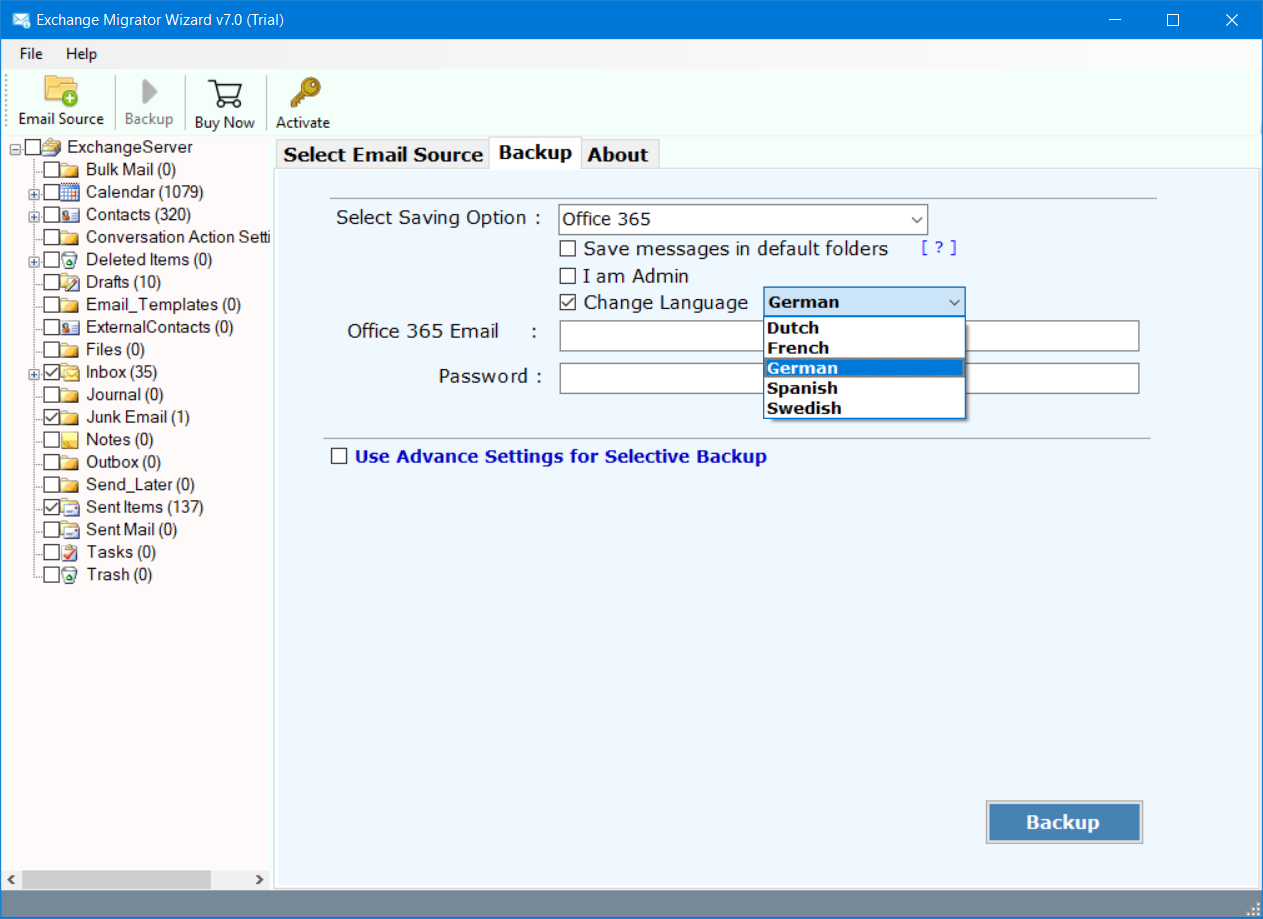Viewport: 1263px width, 919px height.
Task: Collapse the Change Language dropdown arrow
Action: [954, 302]
